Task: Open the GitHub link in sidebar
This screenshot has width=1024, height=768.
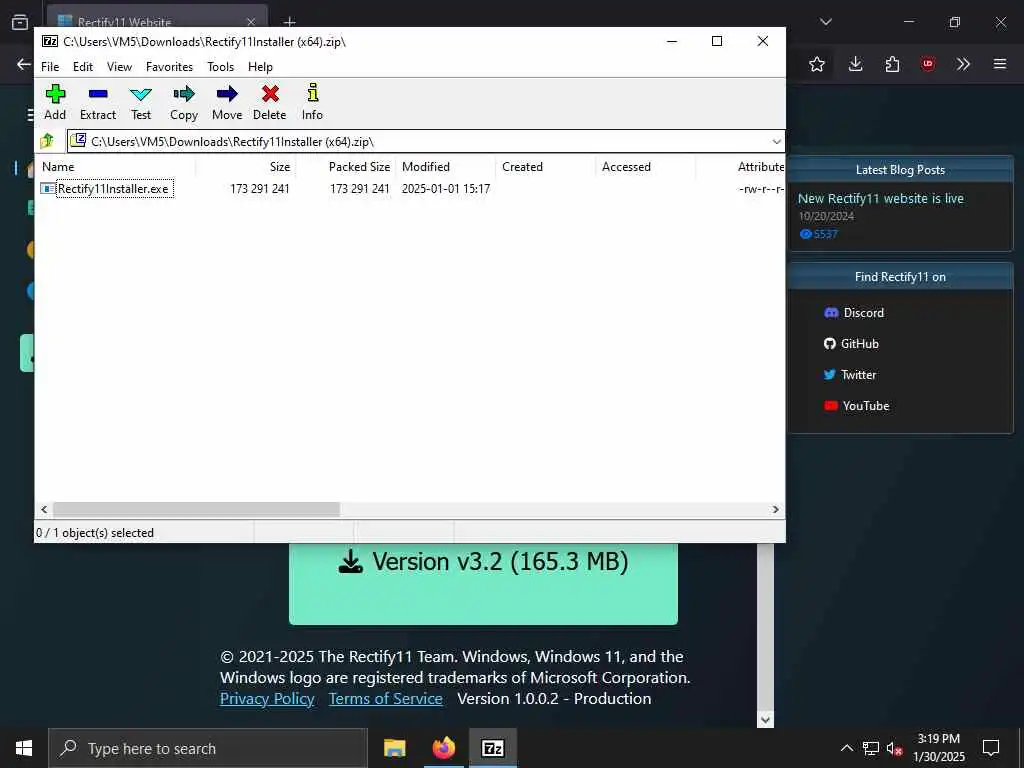Action: (851, 344)
